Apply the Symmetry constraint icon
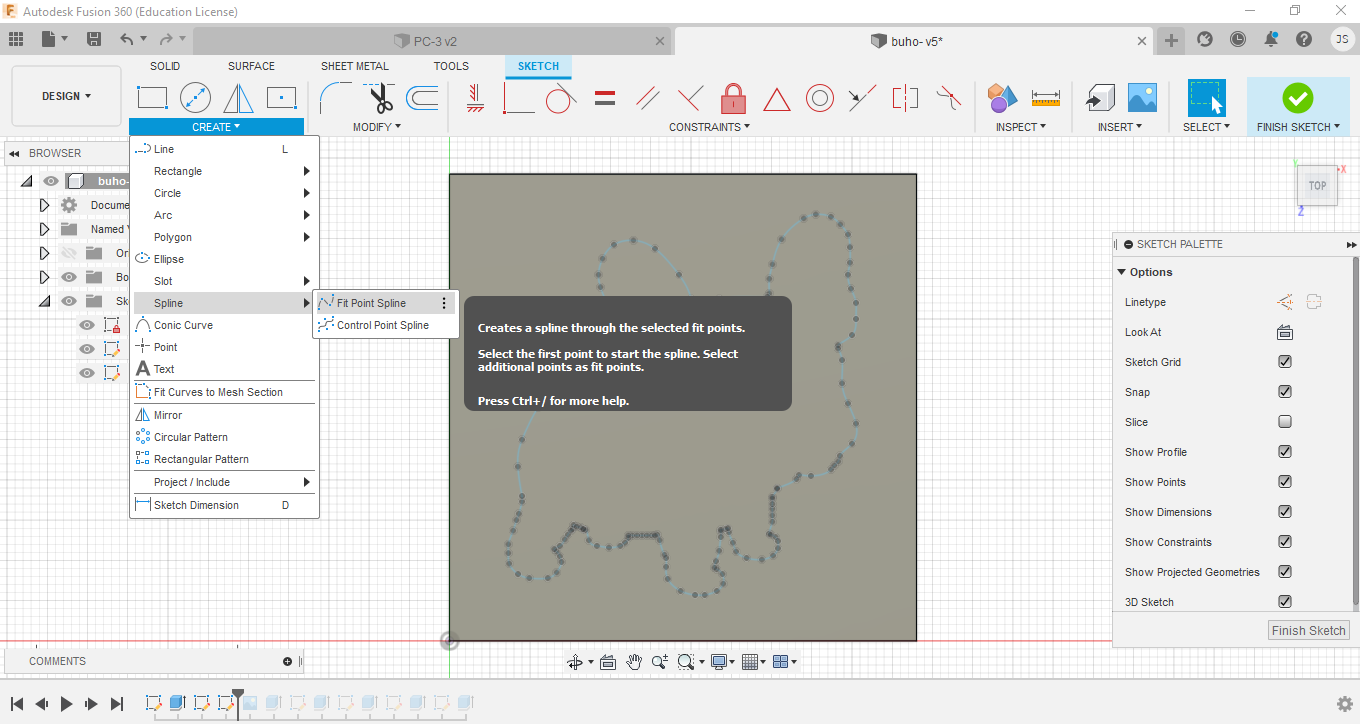The height and width of the screenshot is (724, 1360). tap(905, 98)
